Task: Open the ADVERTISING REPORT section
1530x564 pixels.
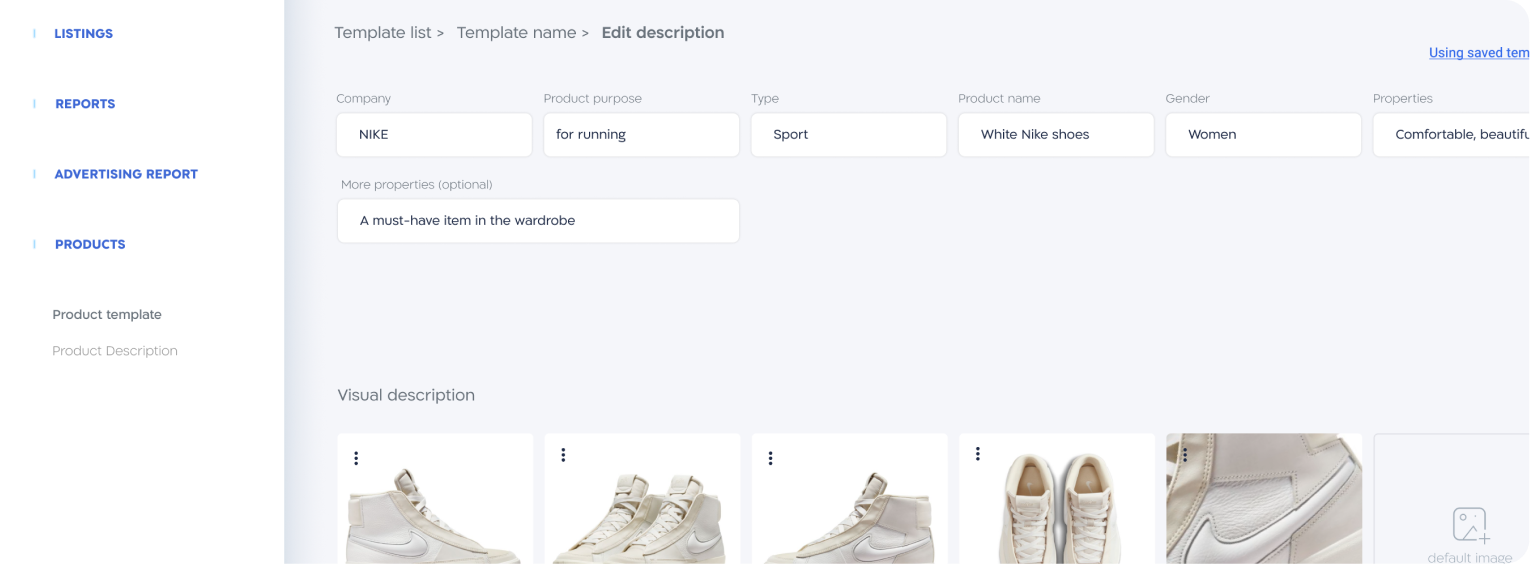Action: tap(126, 174)
